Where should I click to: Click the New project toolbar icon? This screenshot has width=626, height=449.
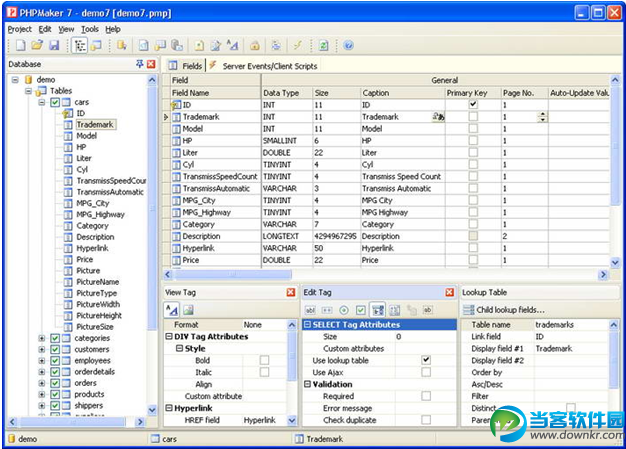(x=20, y=45)
